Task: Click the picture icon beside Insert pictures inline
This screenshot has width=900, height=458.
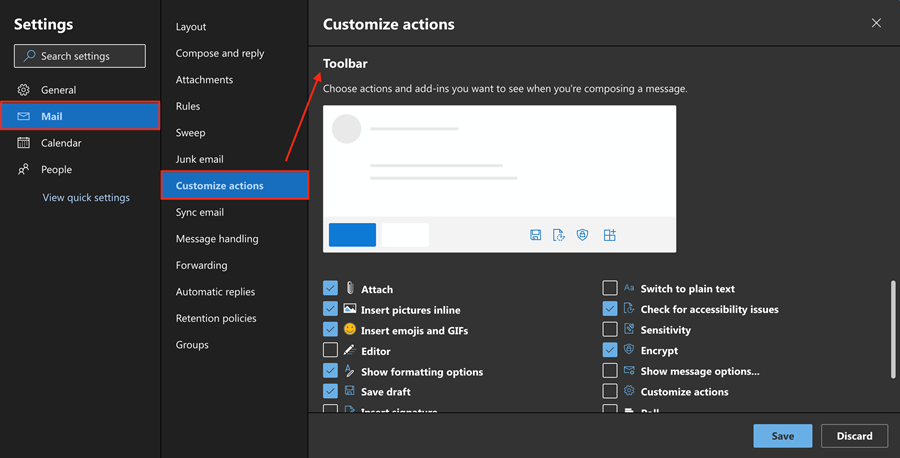Action: point(350,309)
